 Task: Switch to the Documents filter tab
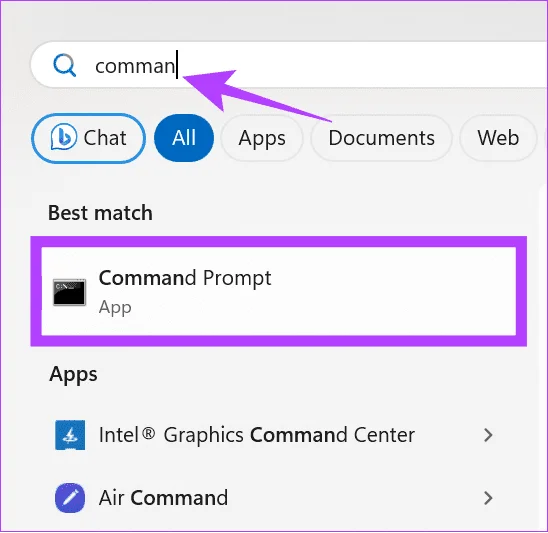[381, 138]
